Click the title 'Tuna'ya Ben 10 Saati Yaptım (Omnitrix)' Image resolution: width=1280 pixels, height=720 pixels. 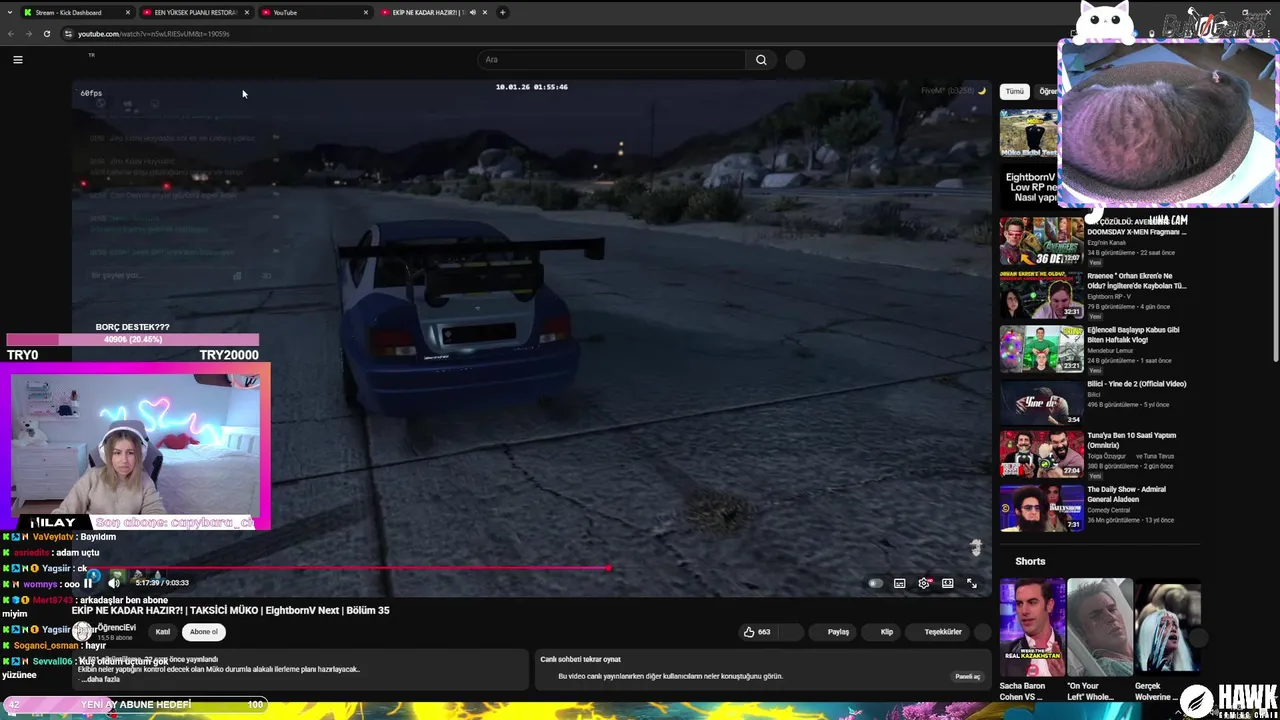pyautogui.click(x=1132, y=441)
